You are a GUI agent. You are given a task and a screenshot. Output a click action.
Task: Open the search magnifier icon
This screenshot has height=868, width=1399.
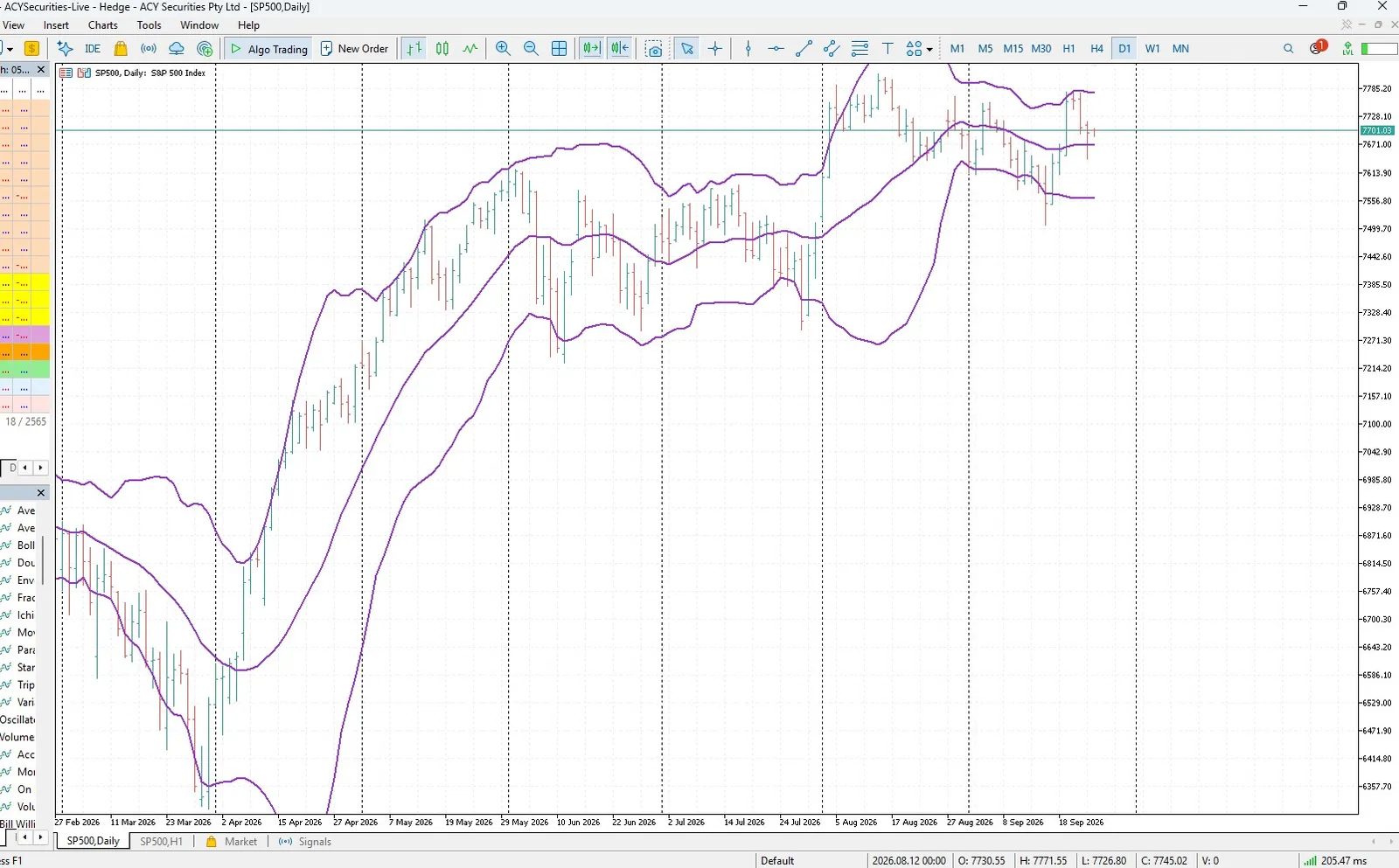(x=1288, y=49)
